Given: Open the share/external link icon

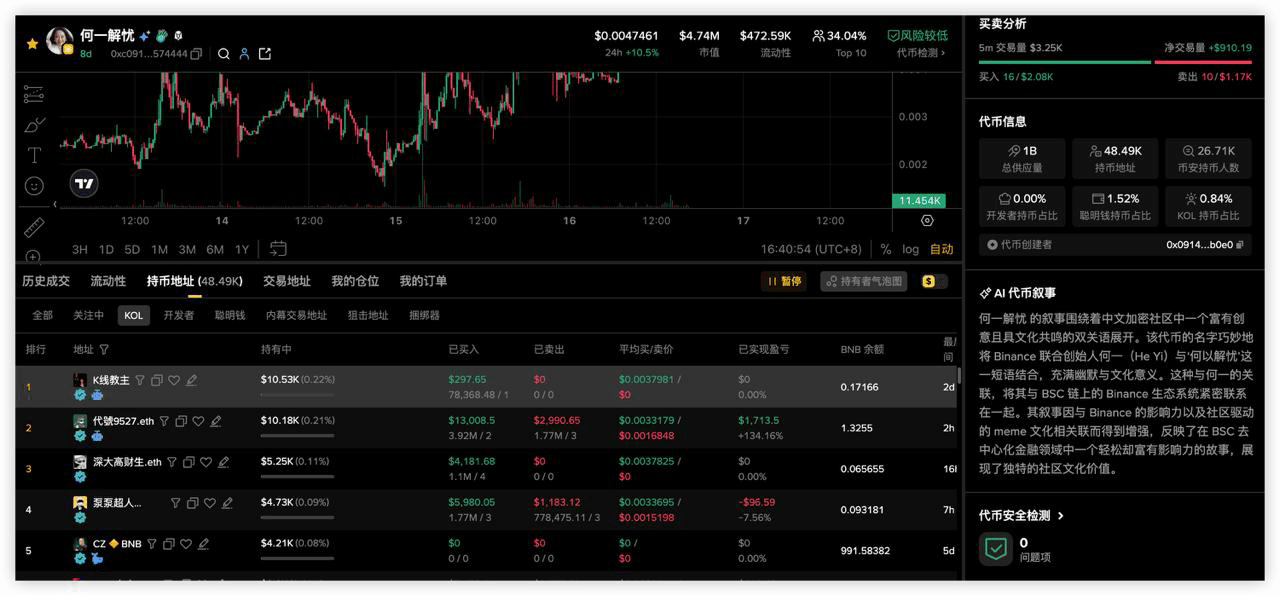Looking at the screenshot, I should coord(265,54).
